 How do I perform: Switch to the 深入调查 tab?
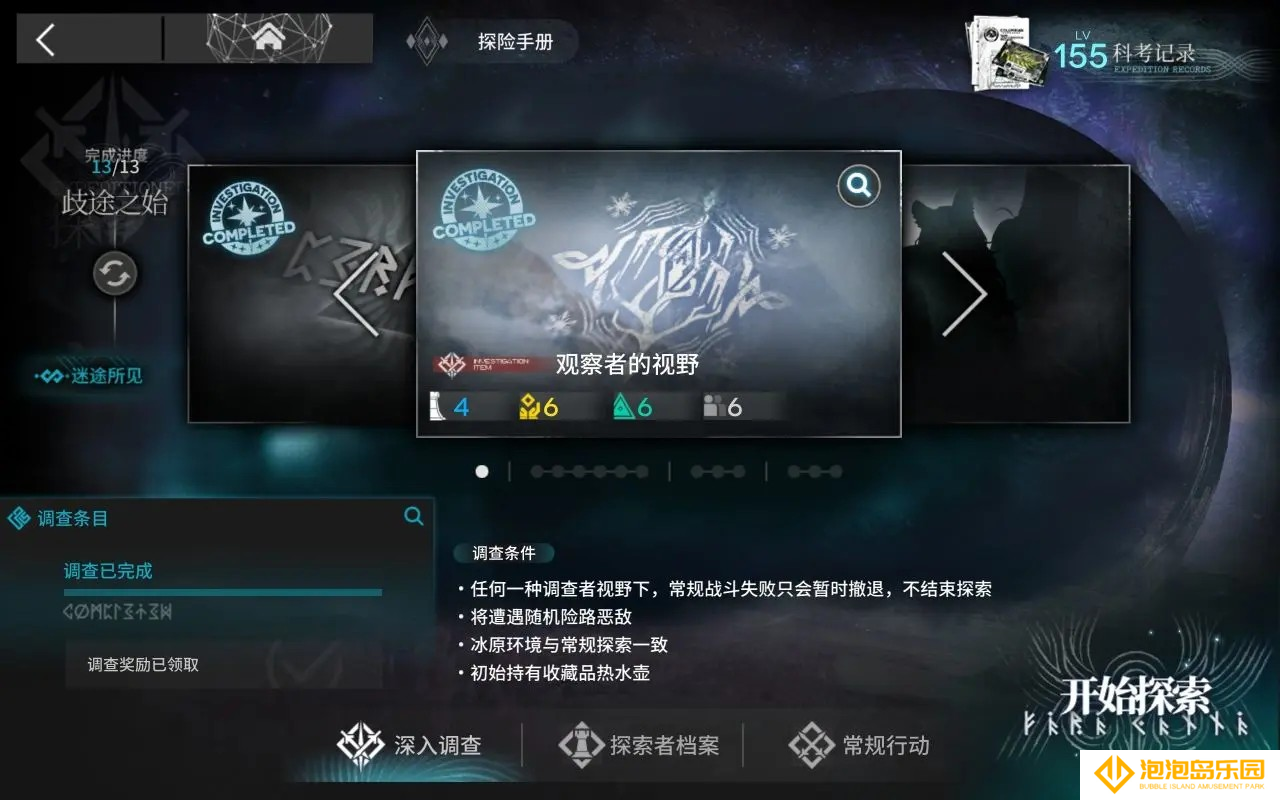point(410,745)
